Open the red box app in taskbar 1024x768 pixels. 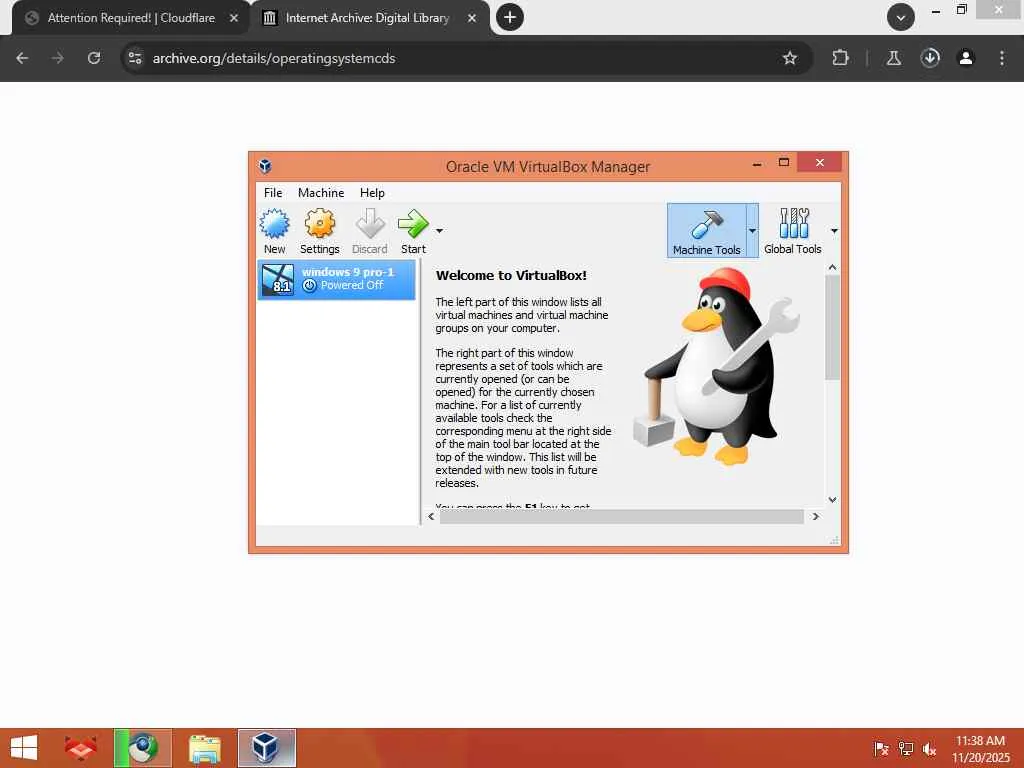81,748
